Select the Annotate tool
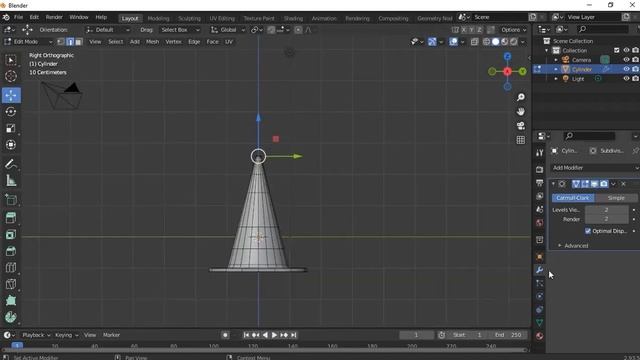The width and height of the screenshot is (640, 360). pos(11,164)
